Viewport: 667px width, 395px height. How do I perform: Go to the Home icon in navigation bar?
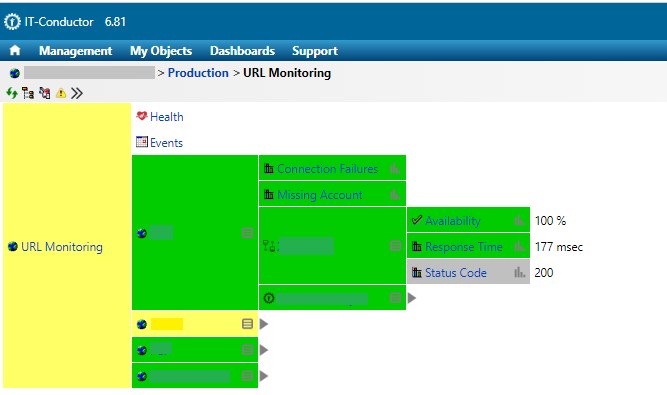(15, 51)
